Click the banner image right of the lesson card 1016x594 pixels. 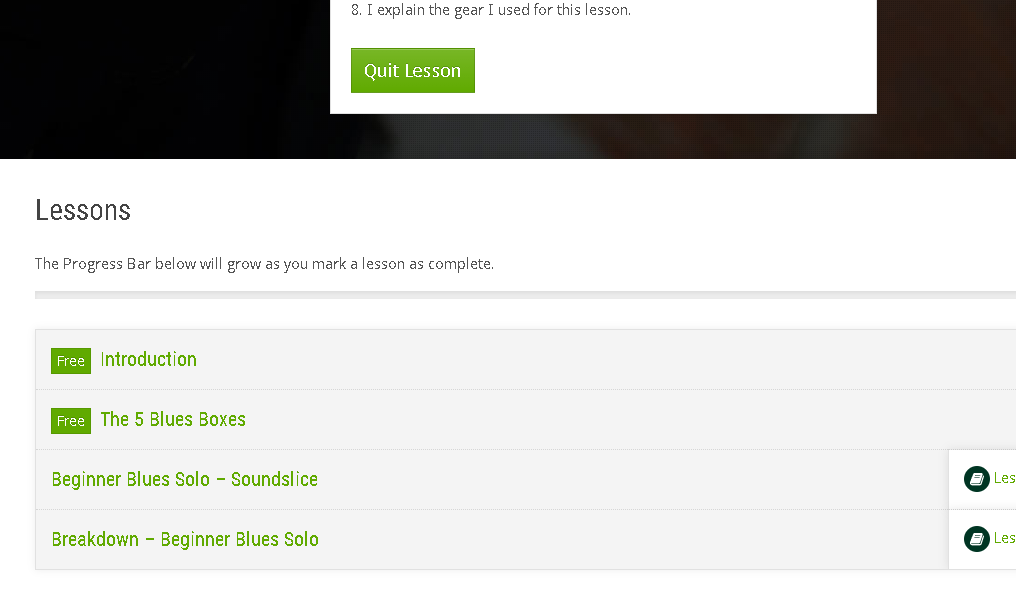[x=946, y=79]
